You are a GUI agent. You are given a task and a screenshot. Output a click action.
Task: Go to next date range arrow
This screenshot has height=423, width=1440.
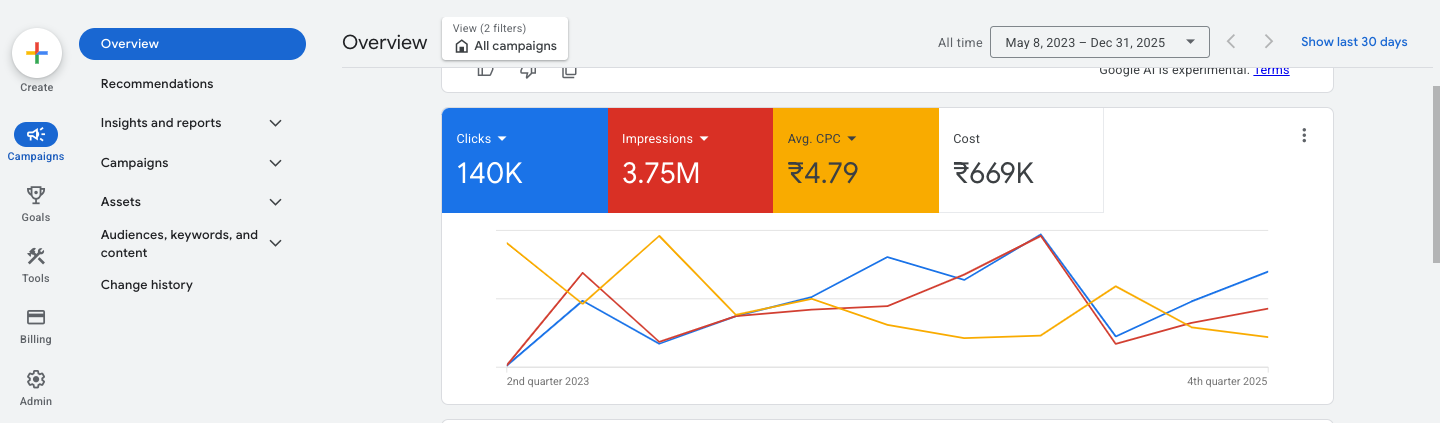click(1268, 42)
